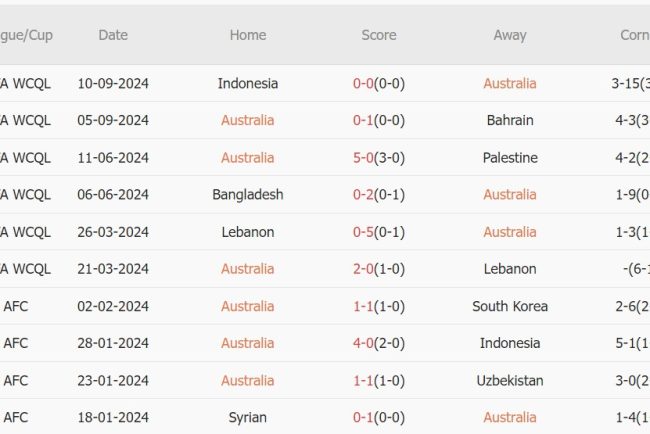Click the Away column header
The image size is (650, 434).
[510, 35]
